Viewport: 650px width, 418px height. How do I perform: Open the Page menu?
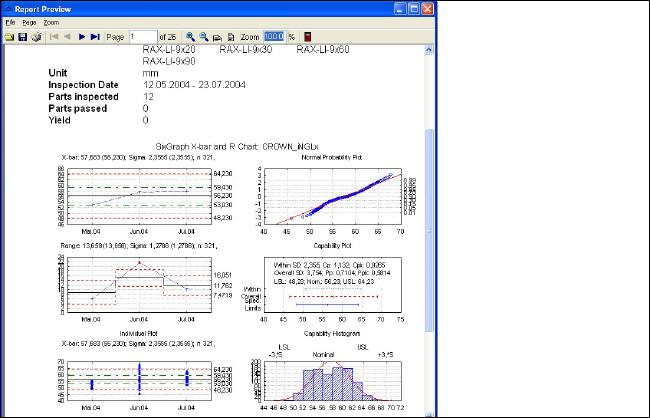tap(29, 21)
